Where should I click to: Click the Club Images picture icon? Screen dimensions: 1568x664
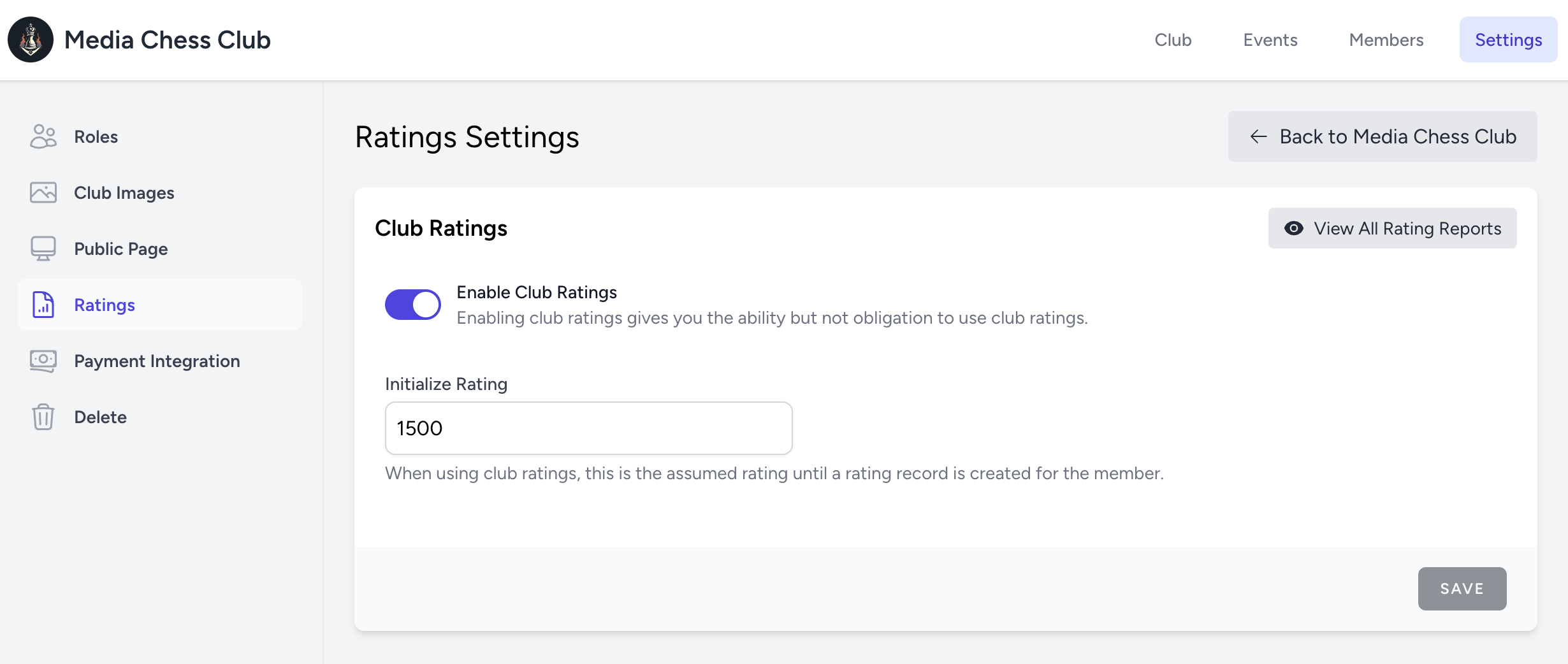[43, 192]
